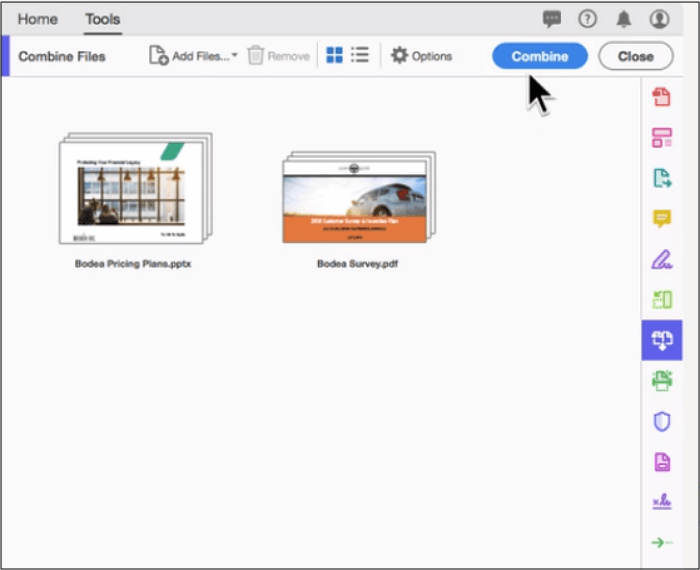Open the yellow Comment tool
The width and height of the screenshot is (700, 570).
[x=662, y=219]
